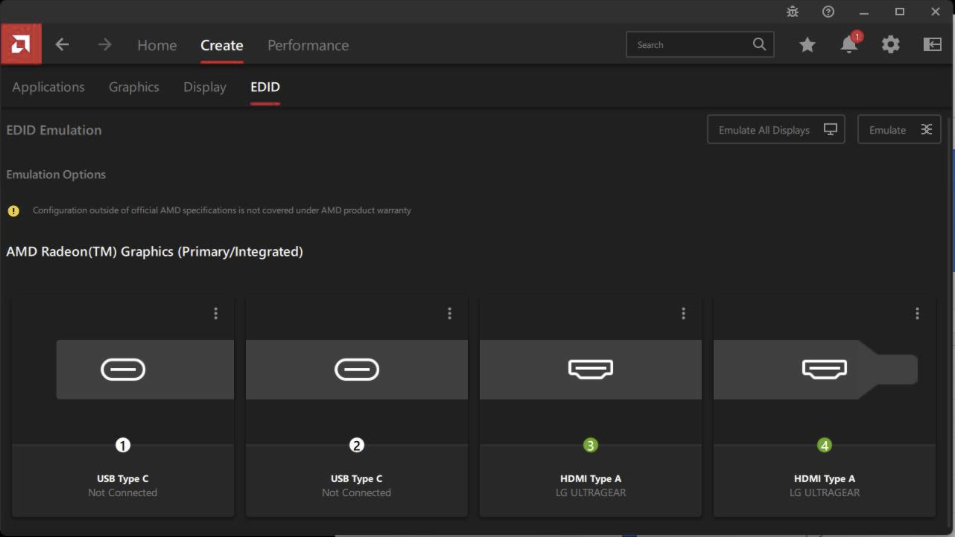Open favorites star icon
The image size is (955, 537).
tap(807, 44)
